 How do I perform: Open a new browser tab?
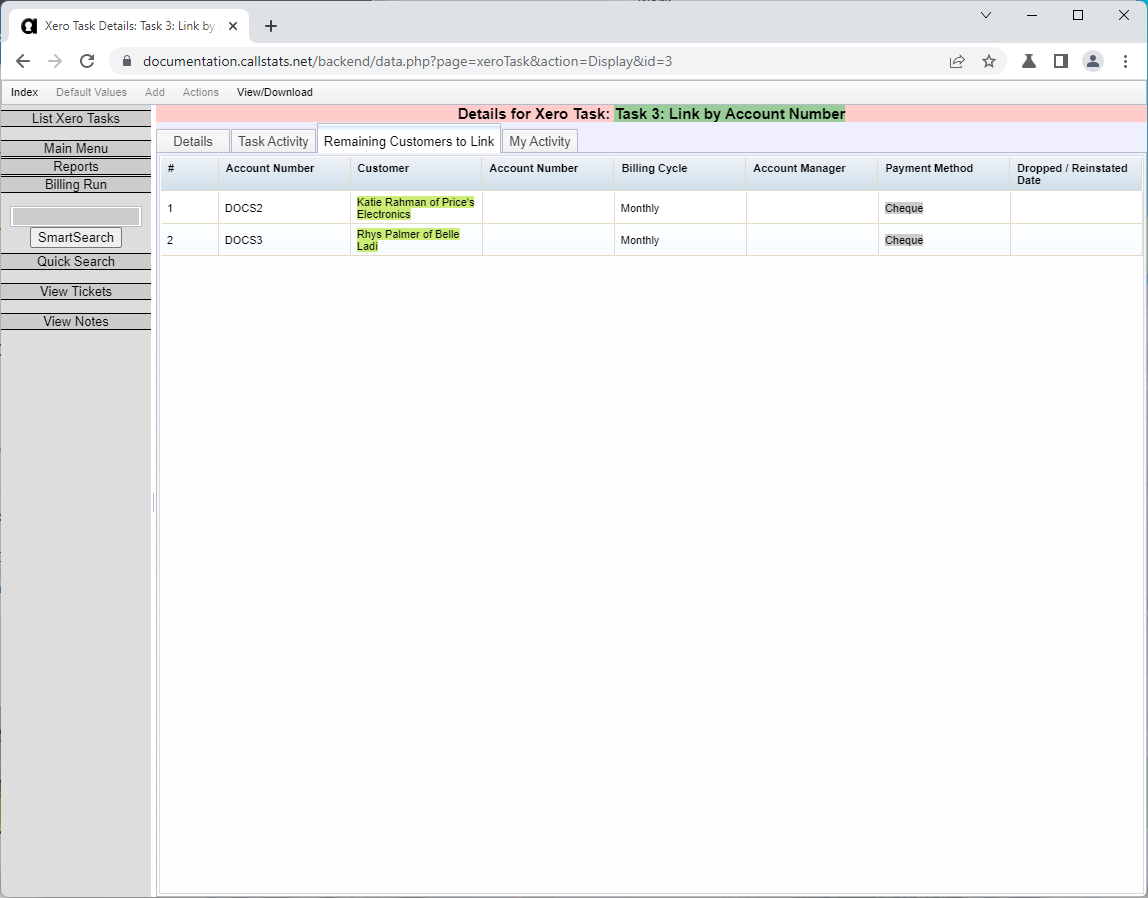tap(271, 26)
